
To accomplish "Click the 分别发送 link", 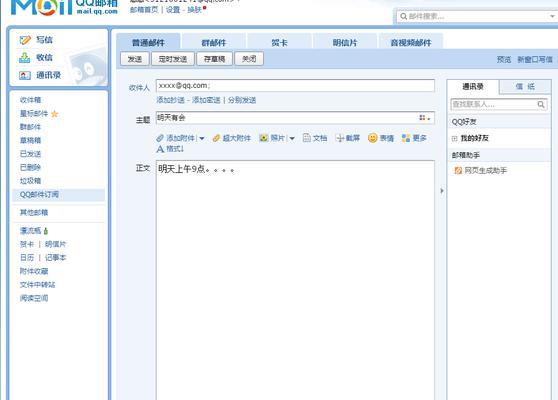I will (242, 100).
